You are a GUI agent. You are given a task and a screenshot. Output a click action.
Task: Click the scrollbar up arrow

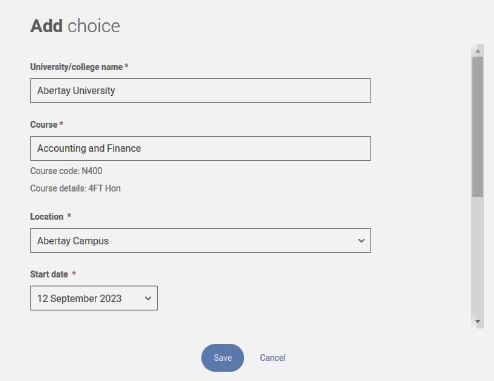(478, 51)
